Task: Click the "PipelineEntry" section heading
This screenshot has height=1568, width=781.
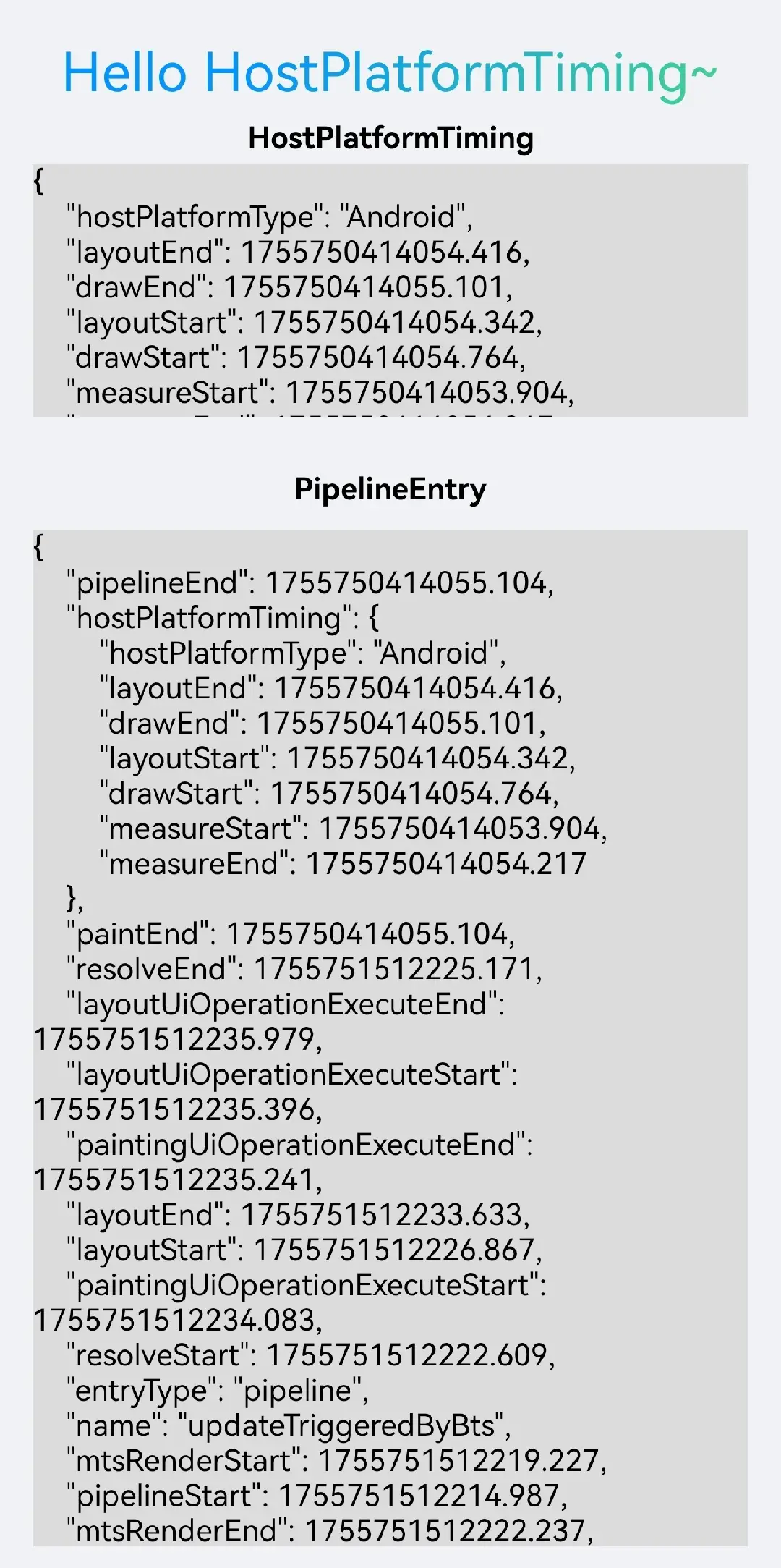Action: (x=390, y=489)
